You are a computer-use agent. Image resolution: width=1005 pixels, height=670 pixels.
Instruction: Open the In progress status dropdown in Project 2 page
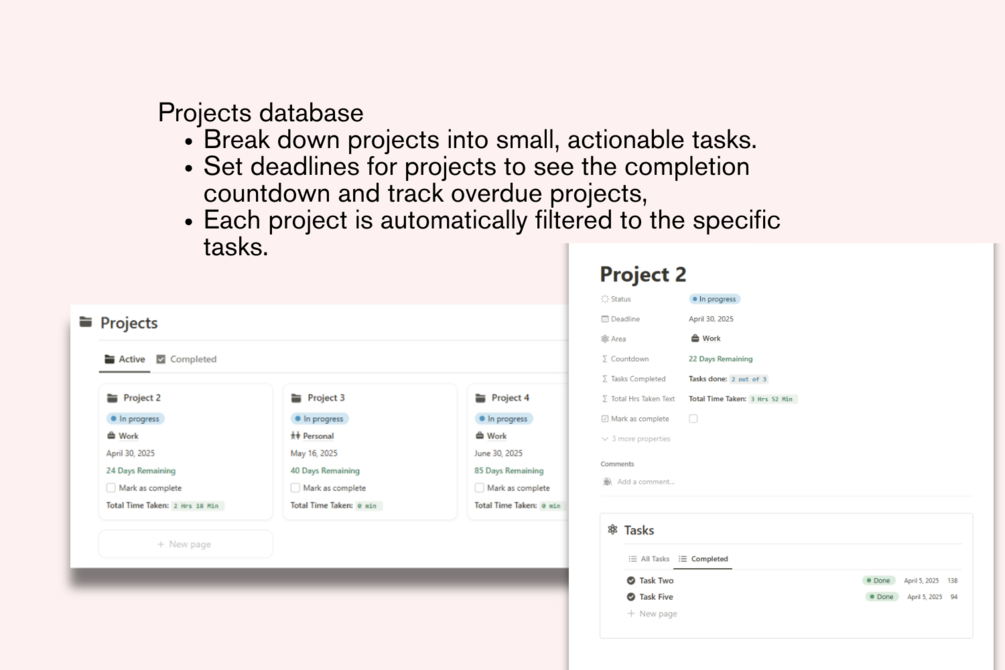[715, 299]
